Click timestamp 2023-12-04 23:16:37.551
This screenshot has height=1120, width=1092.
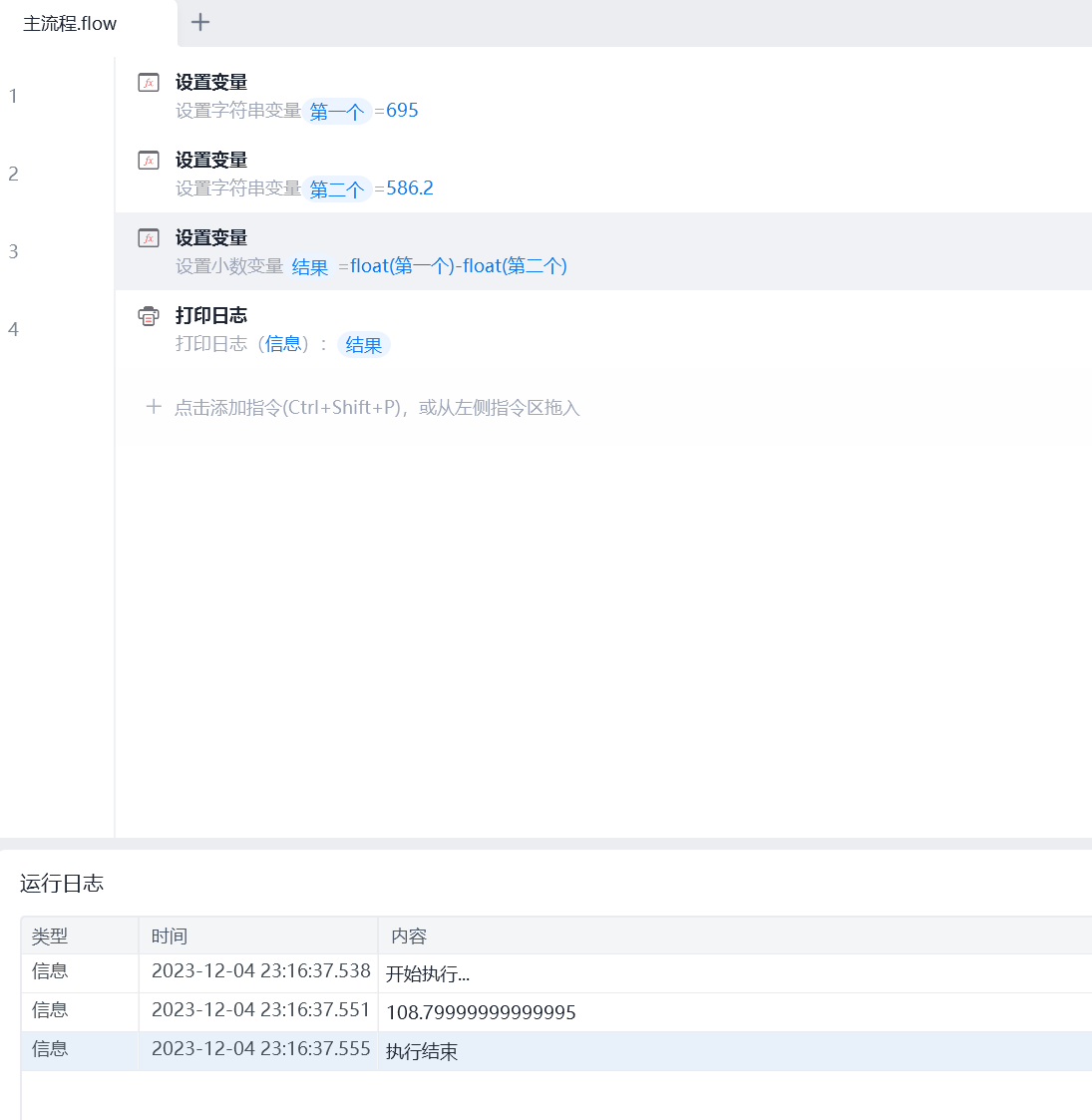tap(260, 1010)
